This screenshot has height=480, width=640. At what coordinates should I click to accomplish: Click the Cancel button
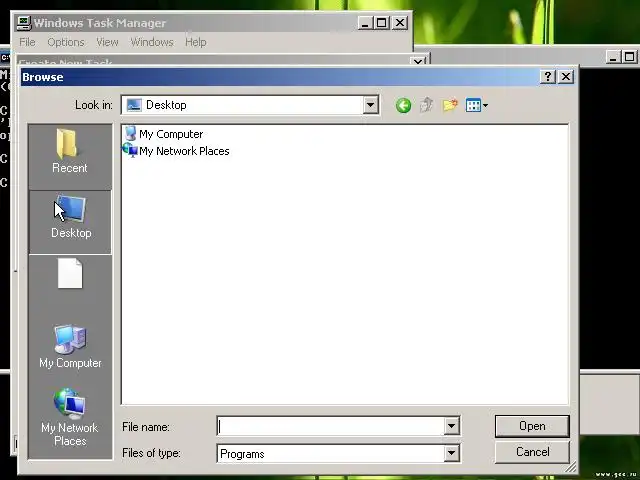tap(532, 452)
